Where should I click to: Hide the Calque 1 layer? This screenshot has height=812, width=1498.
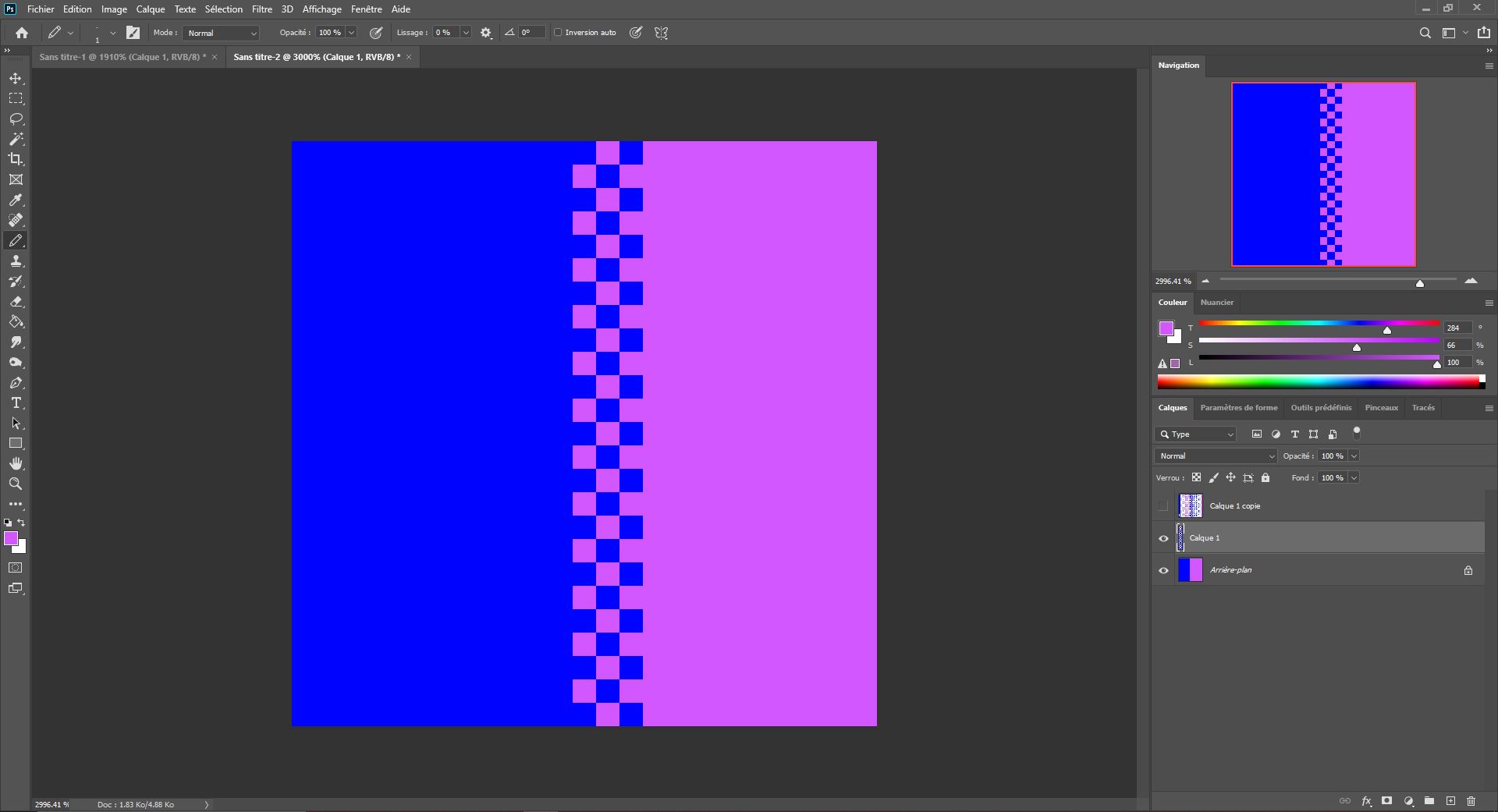point(1163,538)
